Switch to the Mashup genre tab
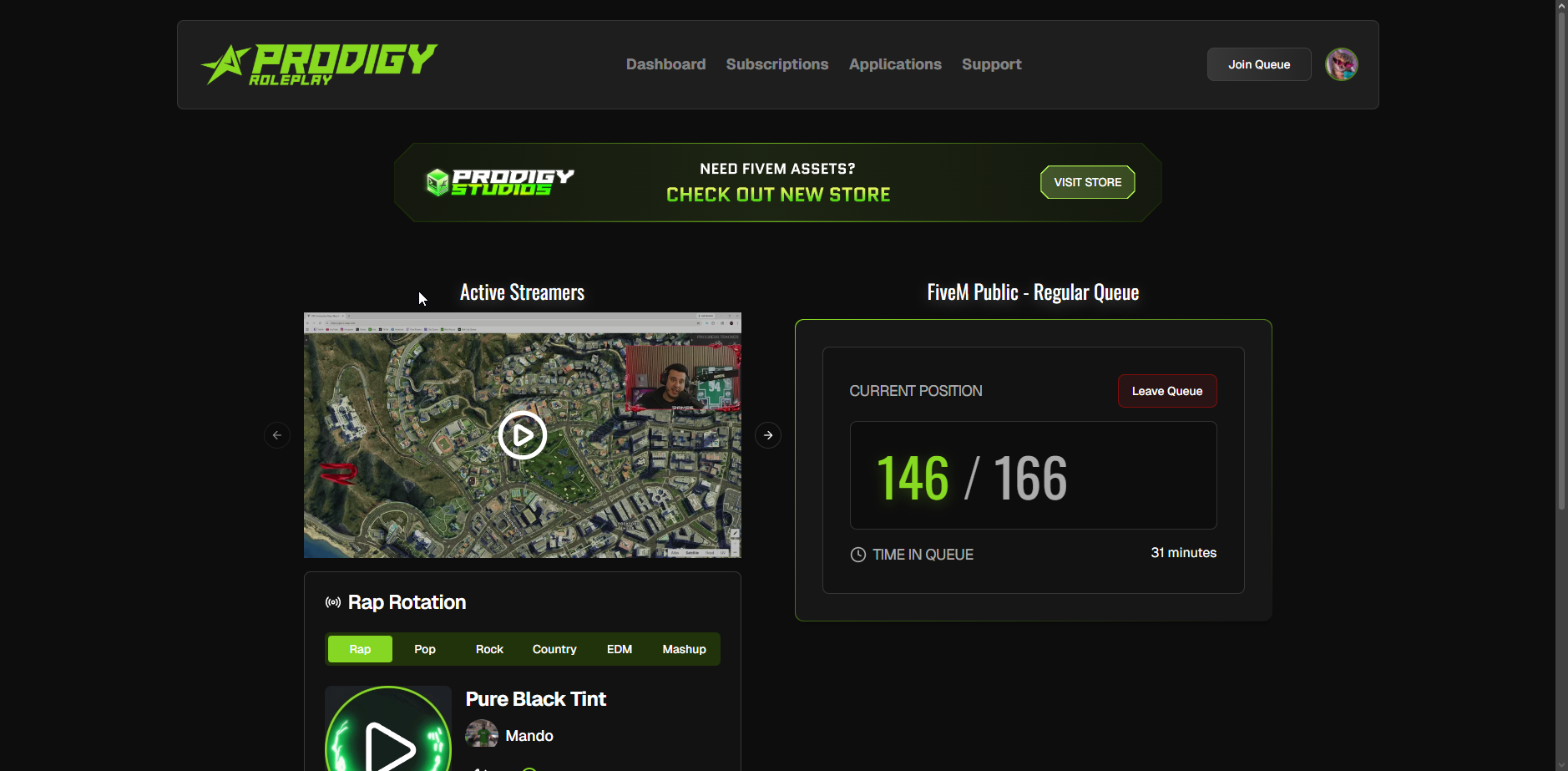Viewport: 1568px width, 771px height. click(685, 649)
